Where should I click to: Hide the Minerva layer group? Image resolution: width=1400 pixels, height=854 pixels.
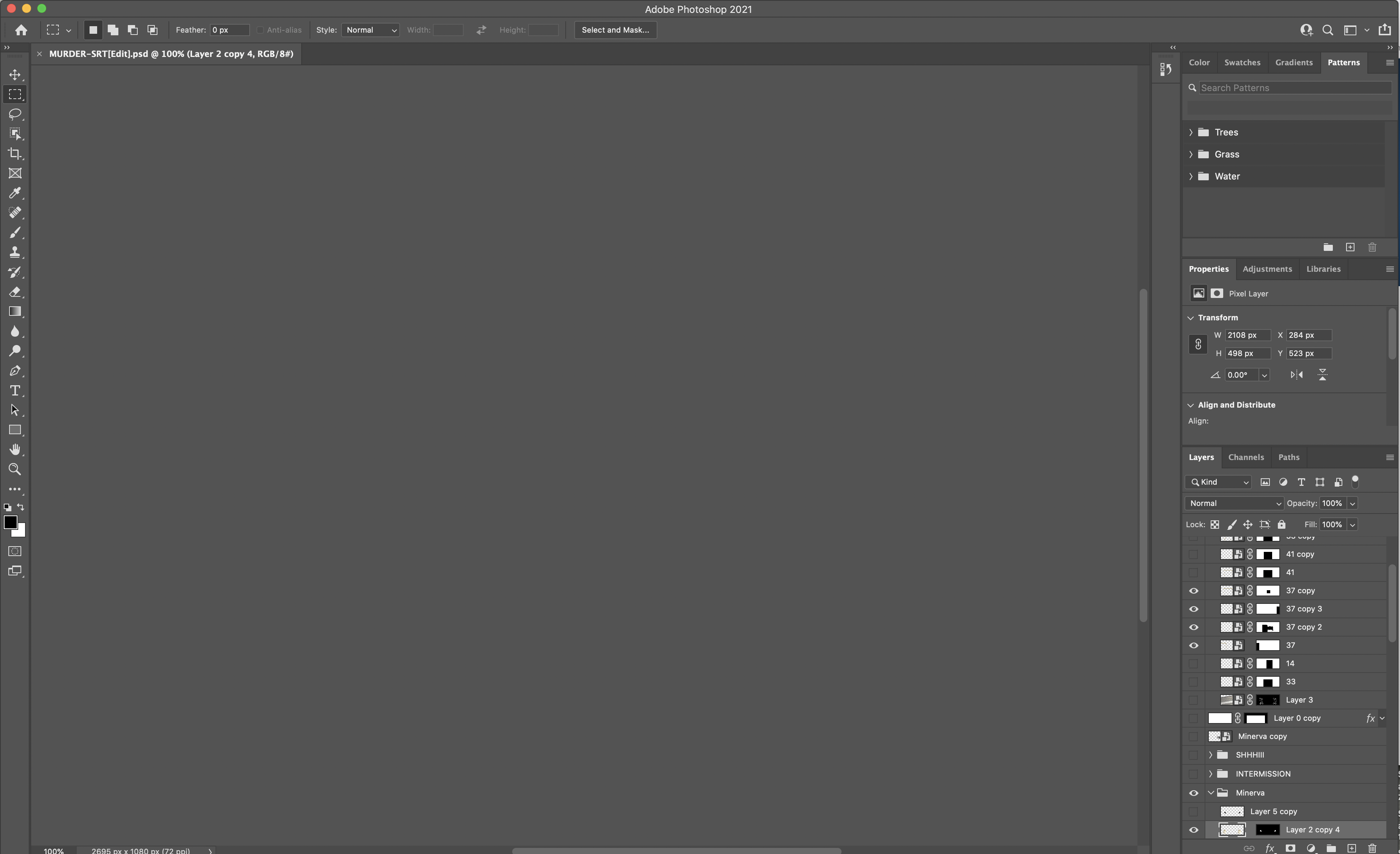pyautogui.click(x=1194, y=793)
